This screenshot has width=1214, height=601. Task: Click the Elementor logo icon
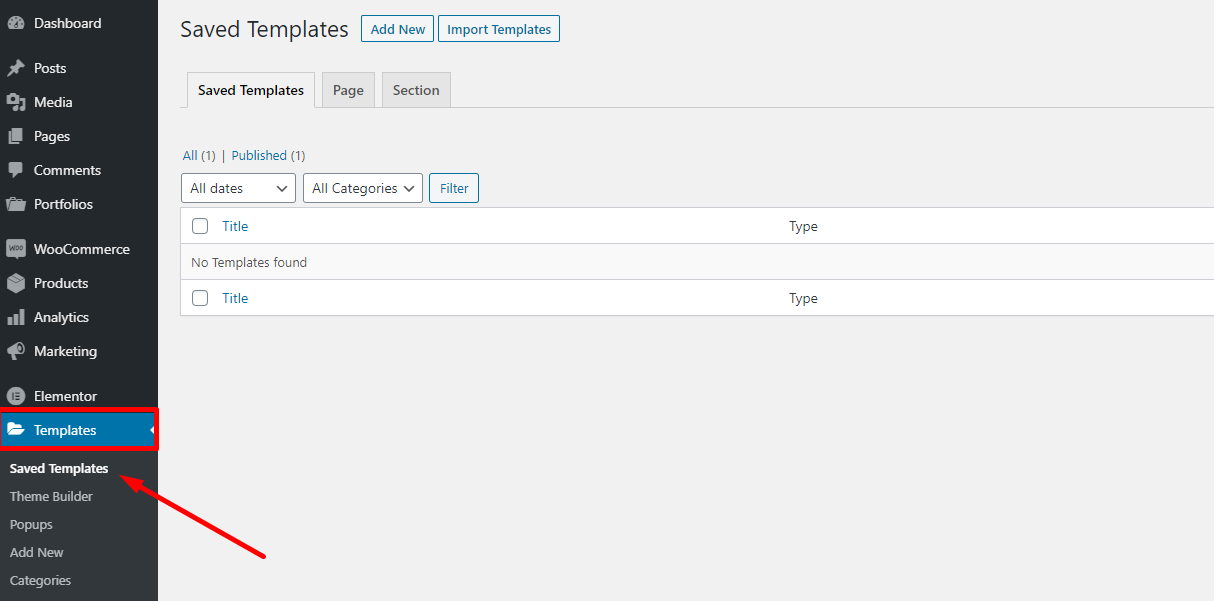(16, 396)
